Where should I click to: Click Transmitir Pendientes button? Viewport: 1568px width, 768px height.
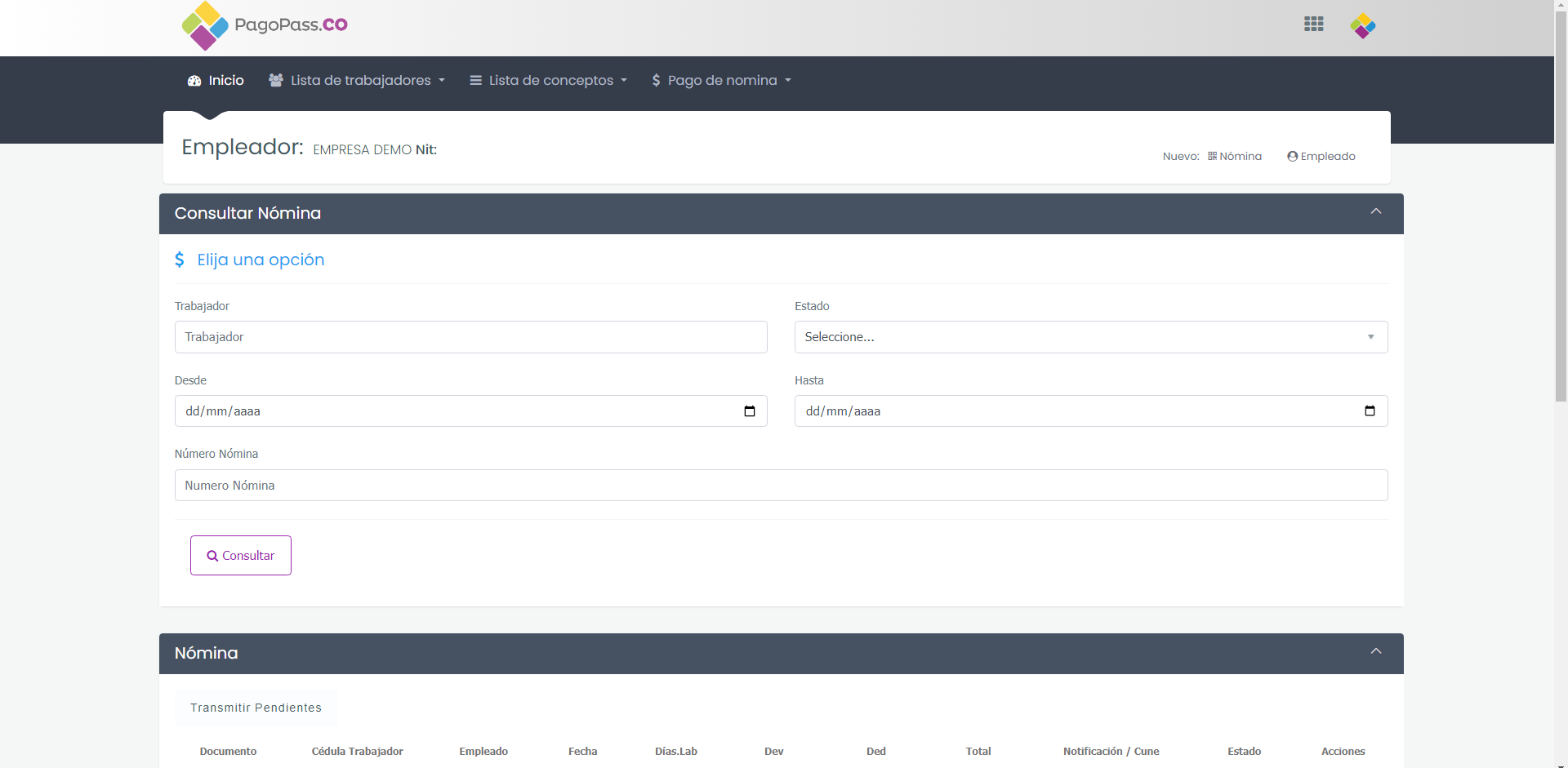pyautogui.click(x=256, y=708)
